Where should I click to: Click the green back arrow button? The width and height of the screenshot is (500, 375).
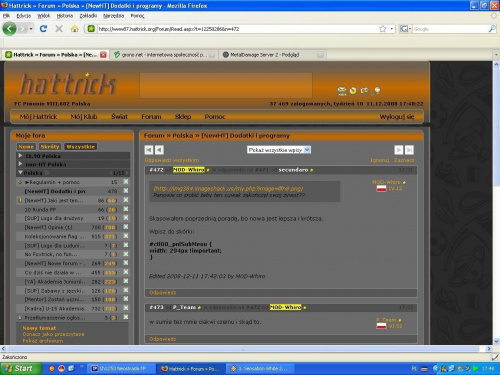pyautogui.click(x=9, y=29)
